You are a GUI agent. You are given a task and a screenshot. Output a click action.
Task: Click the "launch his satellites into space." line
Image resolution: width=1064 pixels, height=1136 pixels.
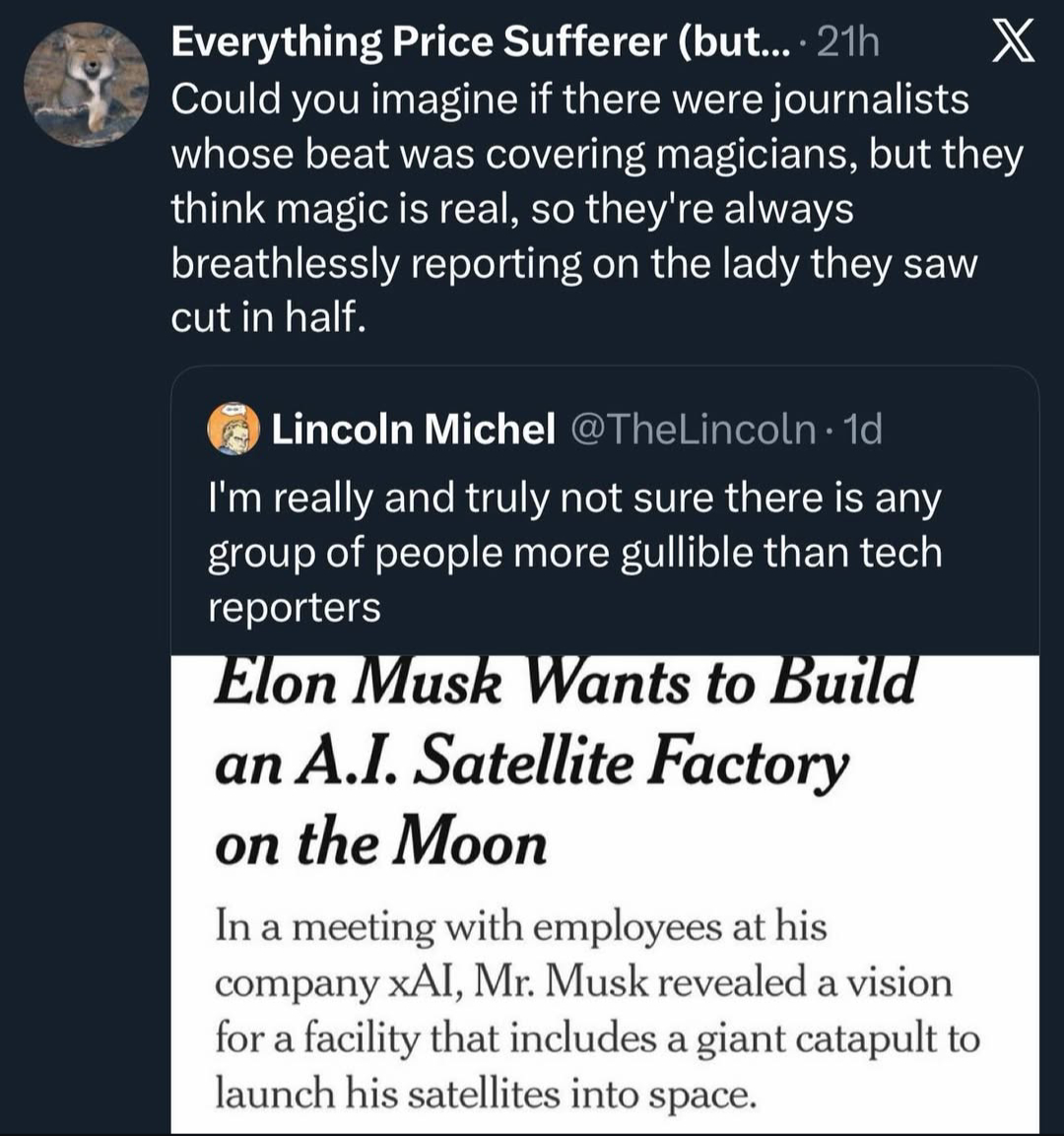pyautogui.click(x=484, y=1094)
